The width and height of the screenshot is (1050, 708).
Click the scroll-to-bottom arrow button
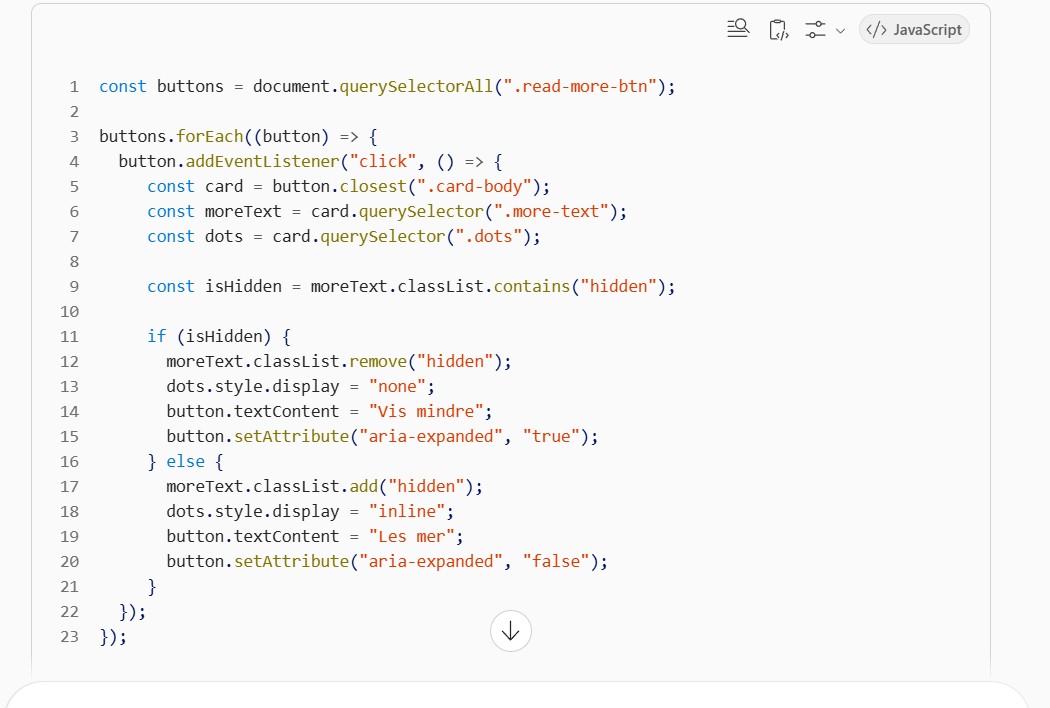point(510,631)
